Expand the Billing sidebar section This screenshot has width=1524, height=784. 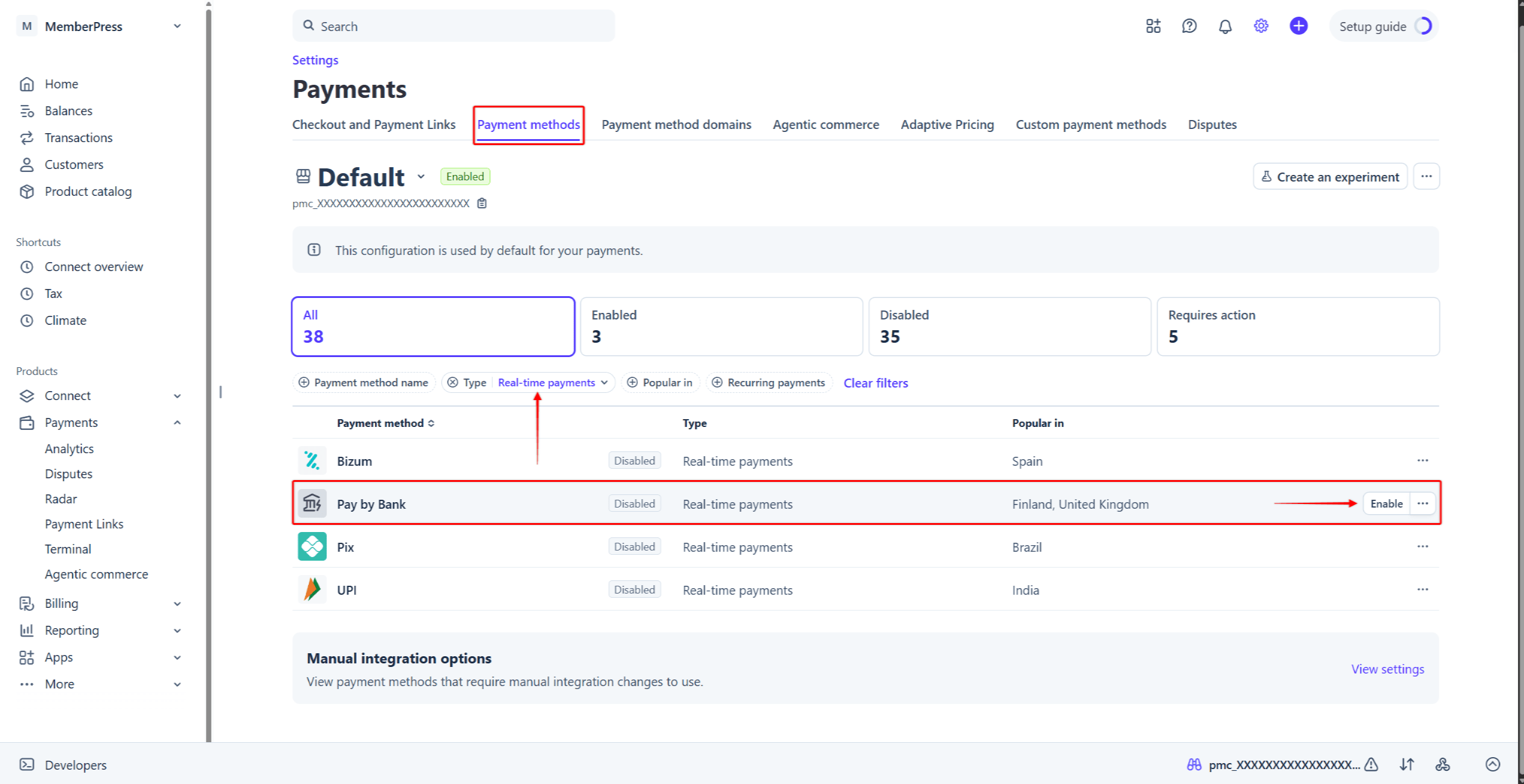click(177, 604)
